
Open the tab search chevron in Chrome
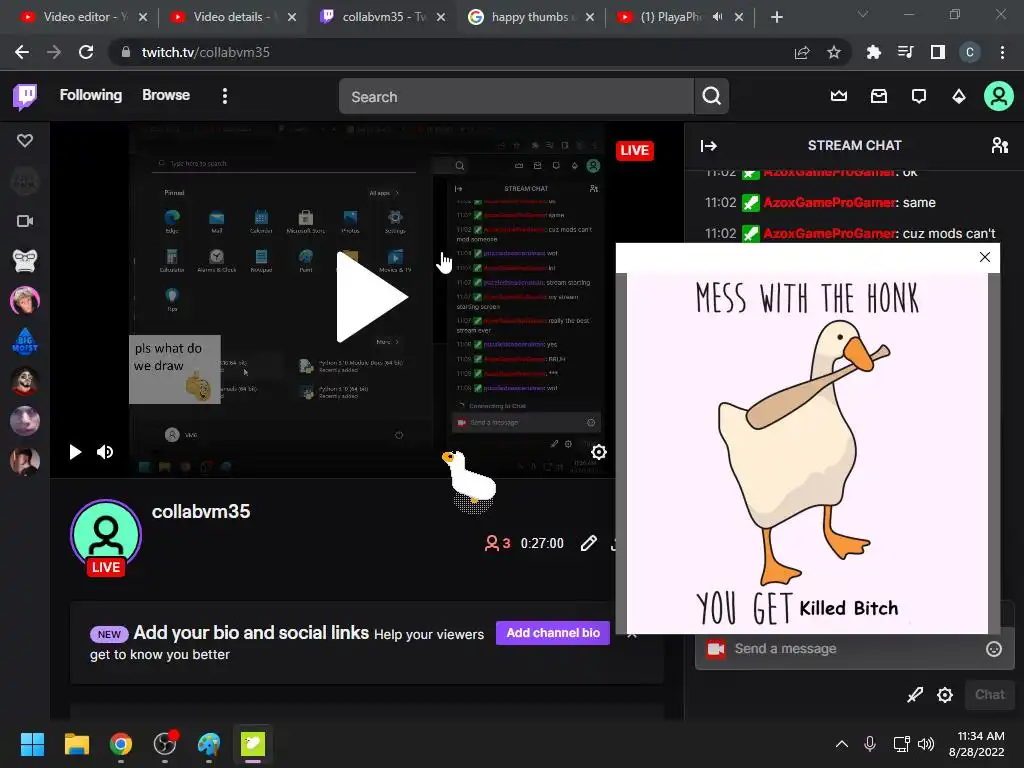863,14
